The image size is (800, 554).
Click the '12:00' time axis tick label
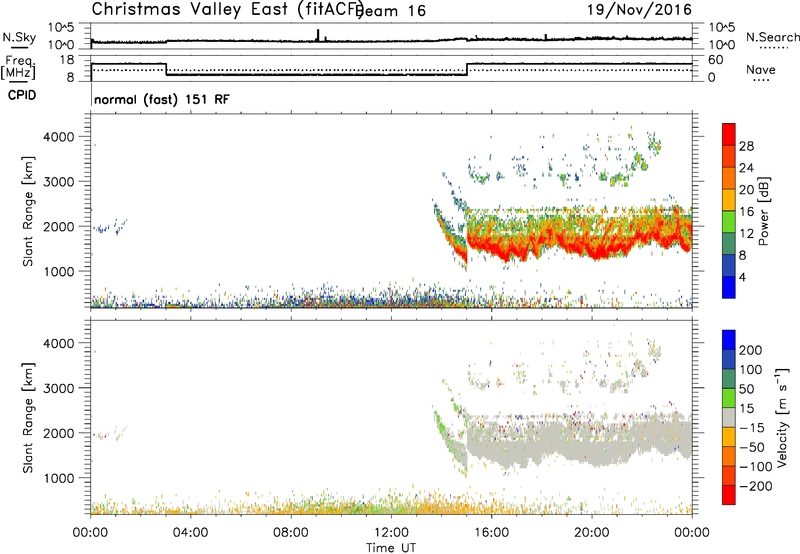pos(391,533)
